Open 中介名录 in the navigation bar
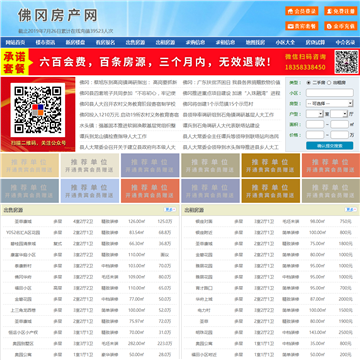The height and width of the screenshot is (360, 360). [345, 42]
